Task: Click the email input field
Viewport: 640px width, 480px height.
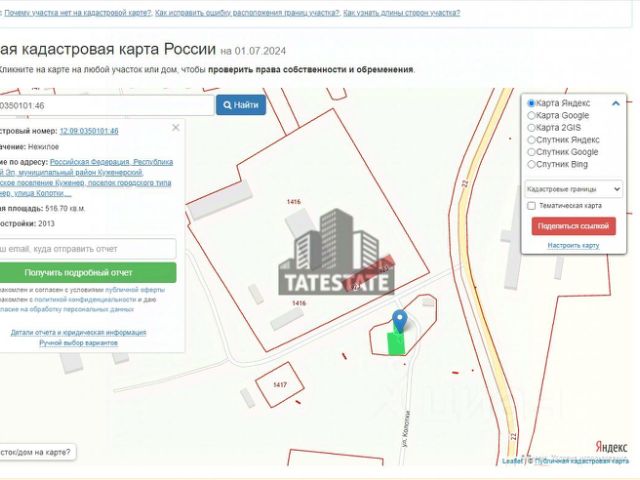Action: pyautogui.click(x=88, y=249)
